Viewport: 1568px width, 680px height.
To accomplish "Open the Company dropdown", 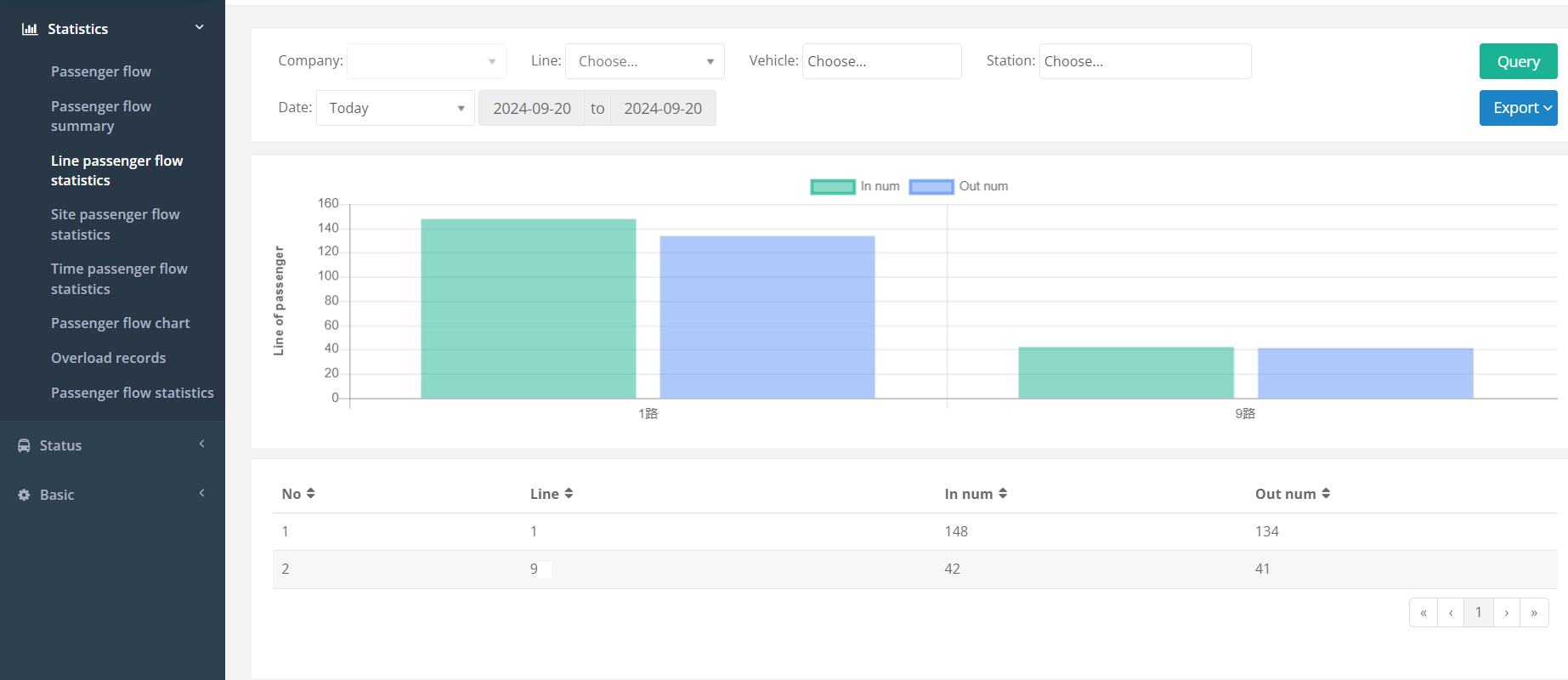I will pos(427,61).
